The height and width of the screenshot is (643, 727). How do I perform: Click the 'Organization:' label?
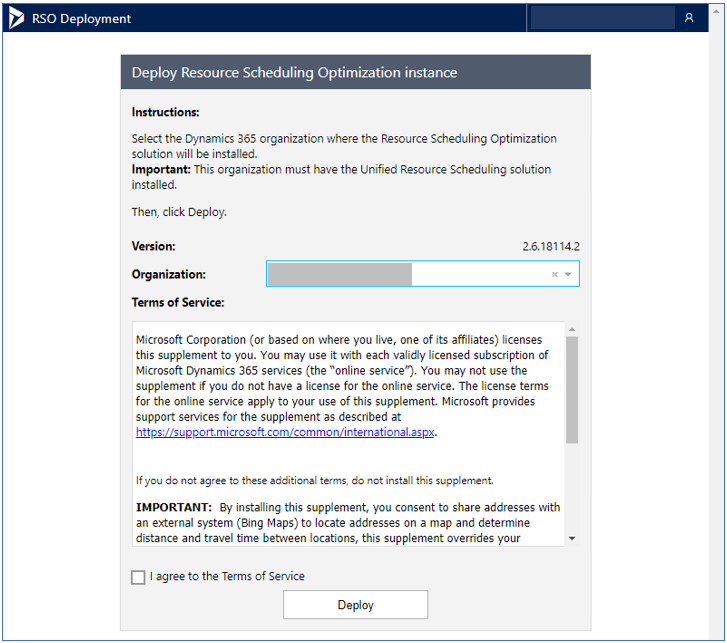pos(169,274)
